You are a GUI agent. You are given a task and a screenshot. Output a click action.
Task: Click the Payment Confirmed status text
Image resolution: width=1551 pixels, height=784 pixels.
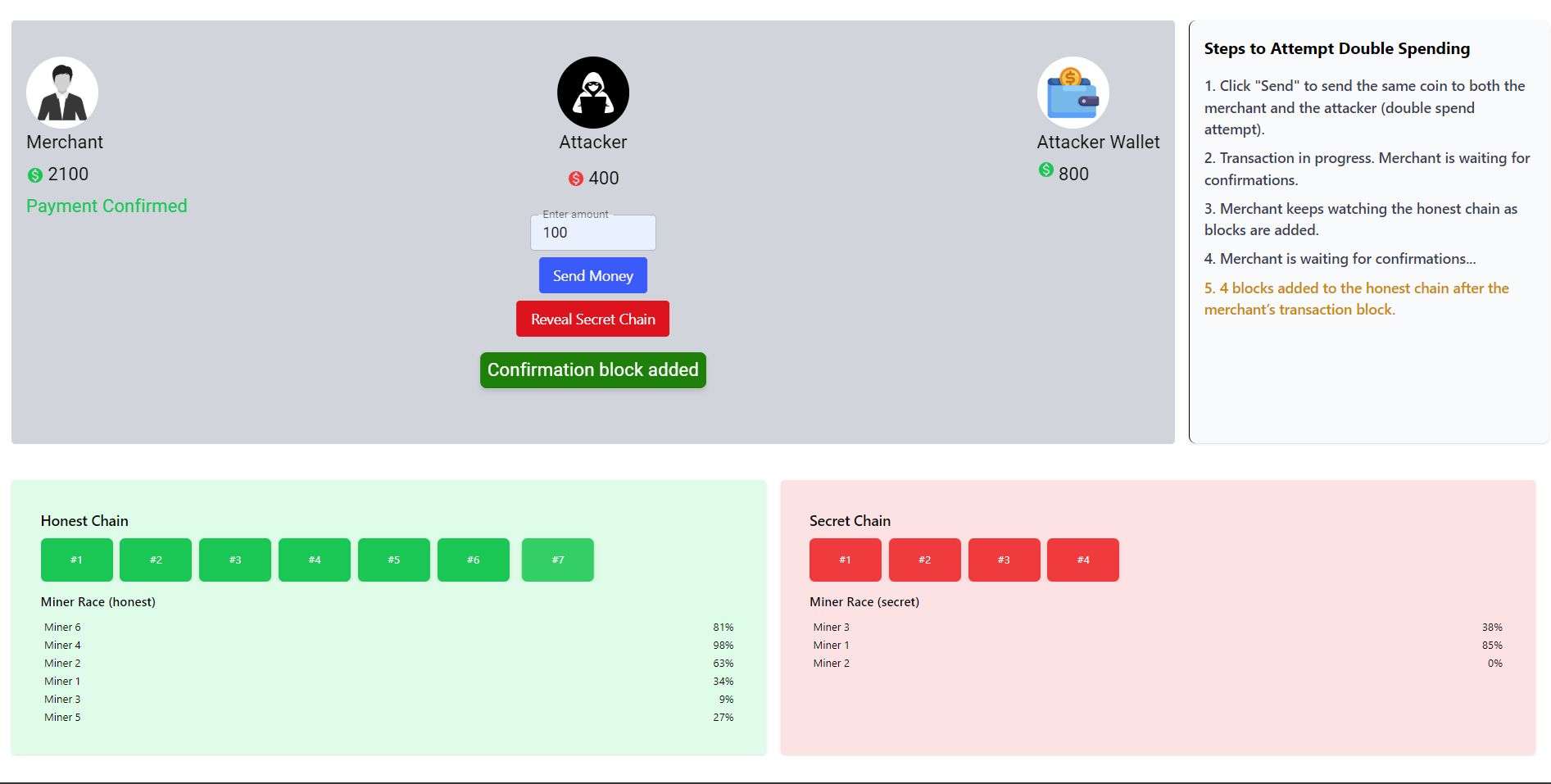[x=107, y=206]
